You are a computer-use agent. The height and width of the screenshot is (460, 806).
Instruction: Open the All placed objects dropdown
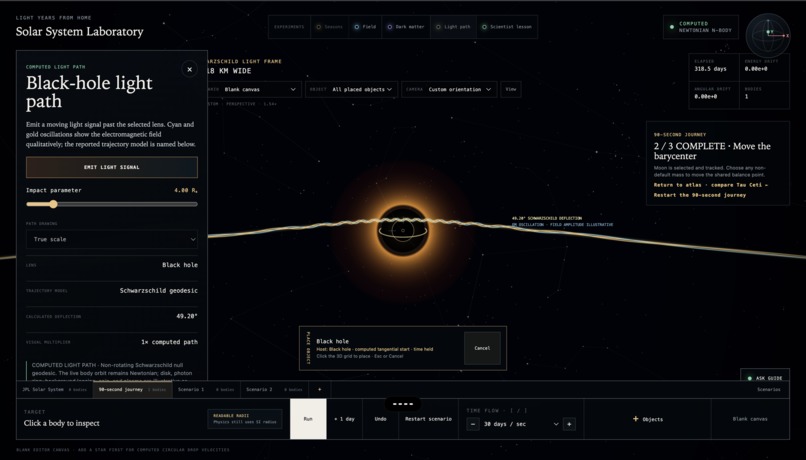pyautogui.click(x=351, y=89)
